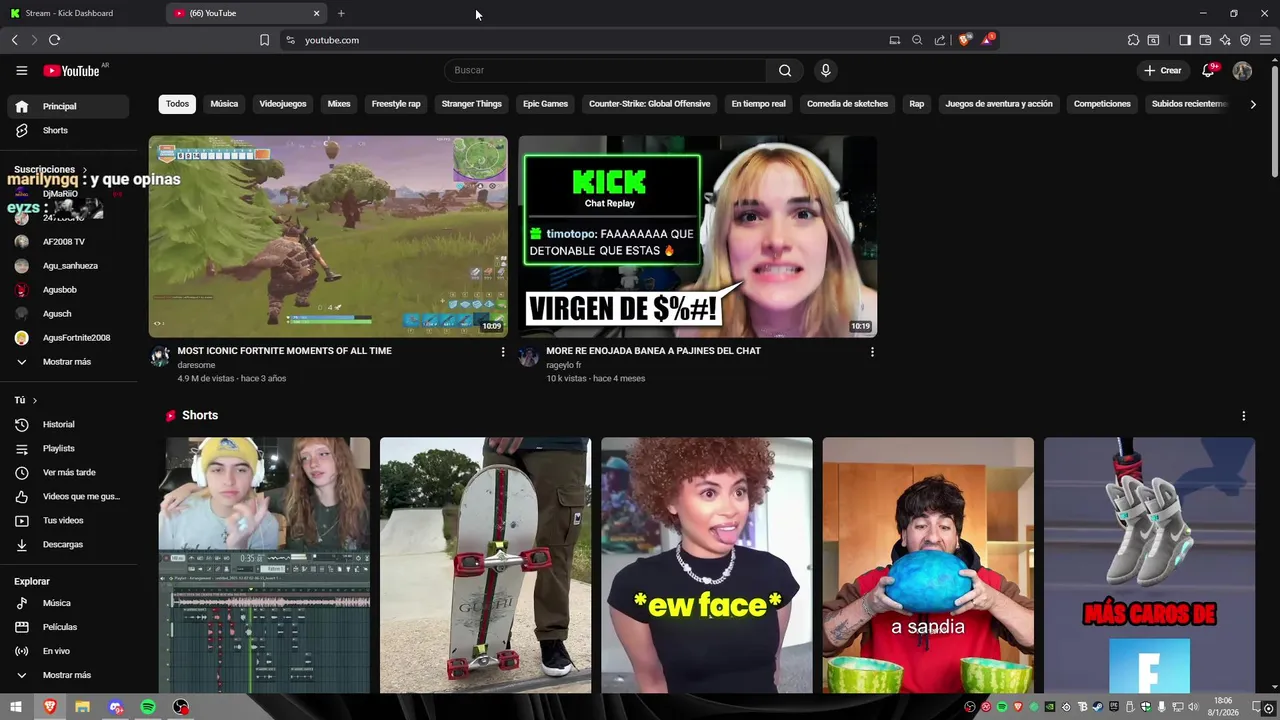Open the Kick Chat Replay video thumbnail

click(x=697, y=237)
